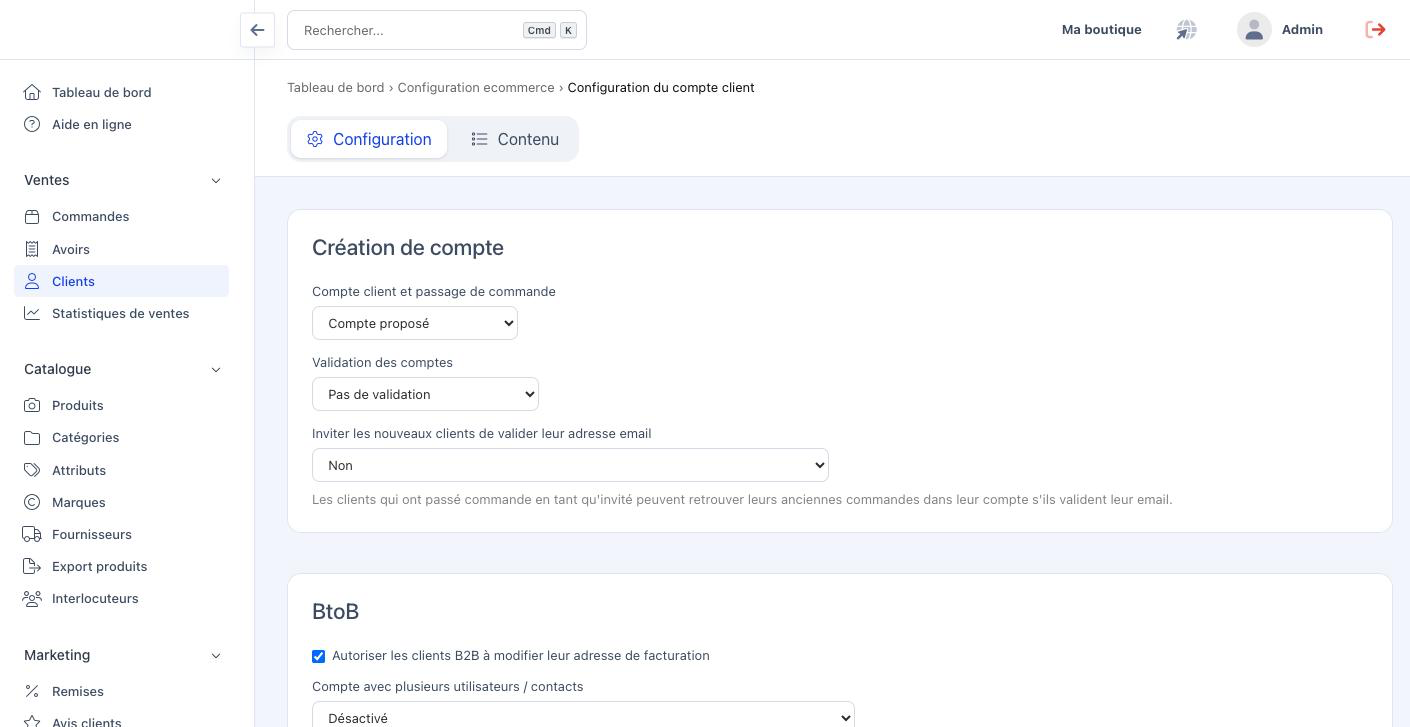Click the 'Création de compte' heading
Viewport: 1410px width, 727px height.
tap(408, 247)
